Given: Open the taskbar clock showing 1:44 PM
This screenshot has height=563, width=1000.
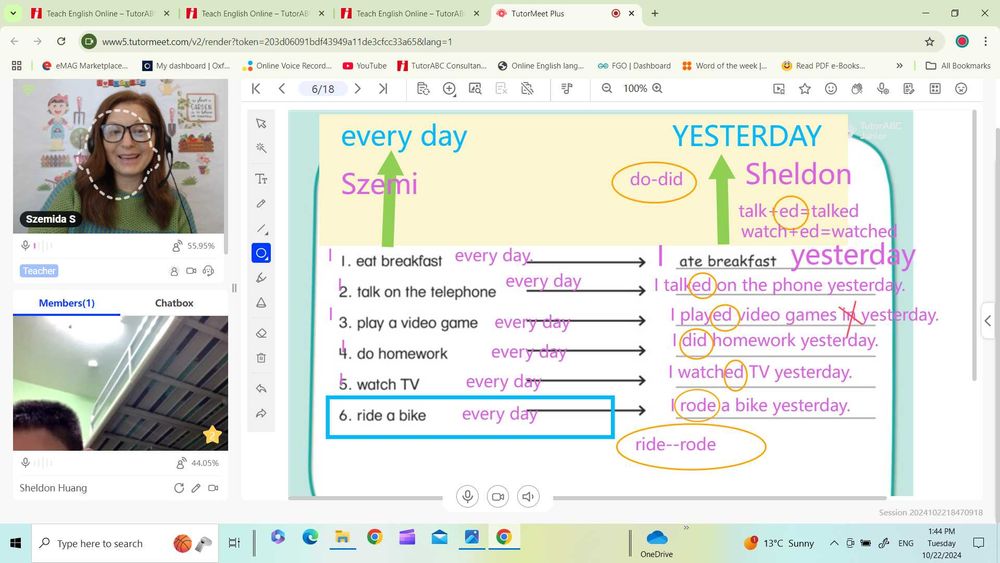Looking at the screenshot, I should point(941,543).
